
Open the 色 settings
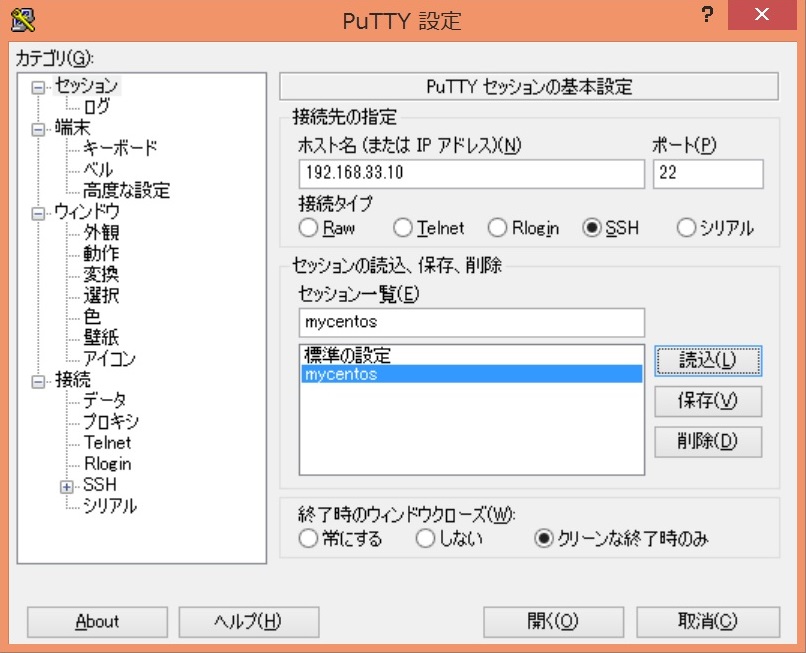coord(92,317)
